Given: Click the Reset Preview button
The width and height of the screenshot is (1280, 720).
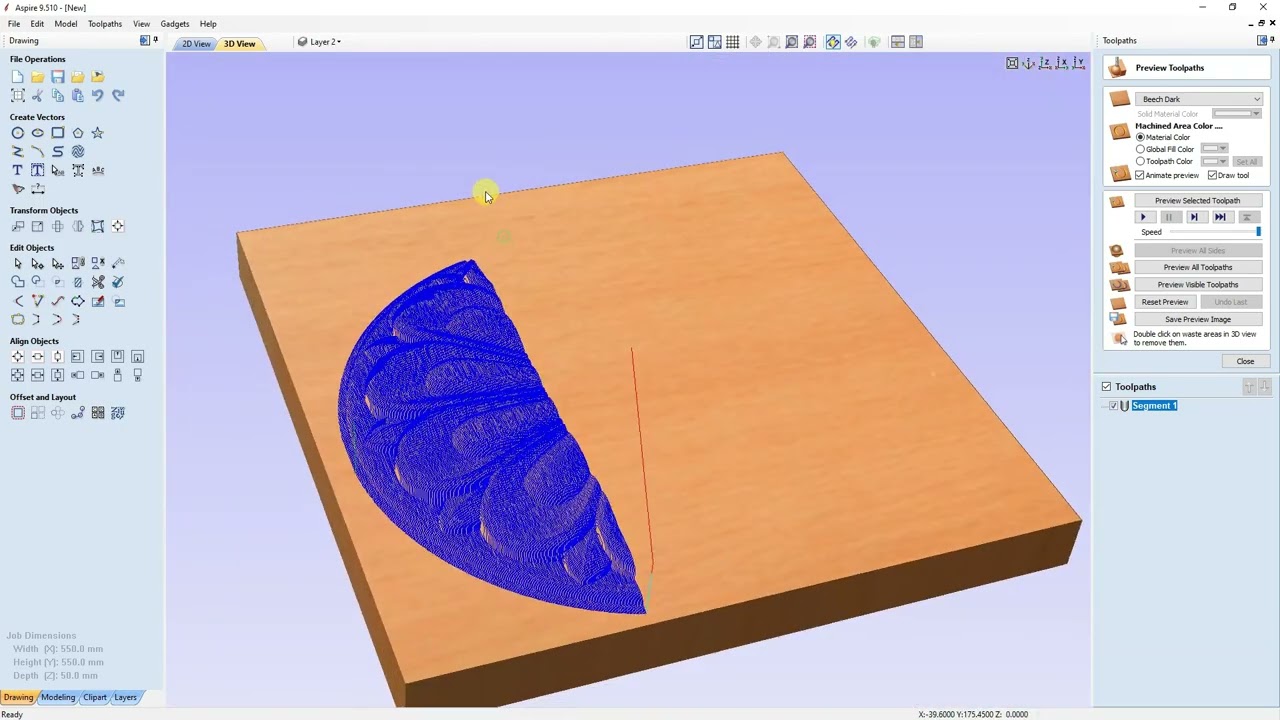Looking at the screenshot, I should (x=1165, y=302).
